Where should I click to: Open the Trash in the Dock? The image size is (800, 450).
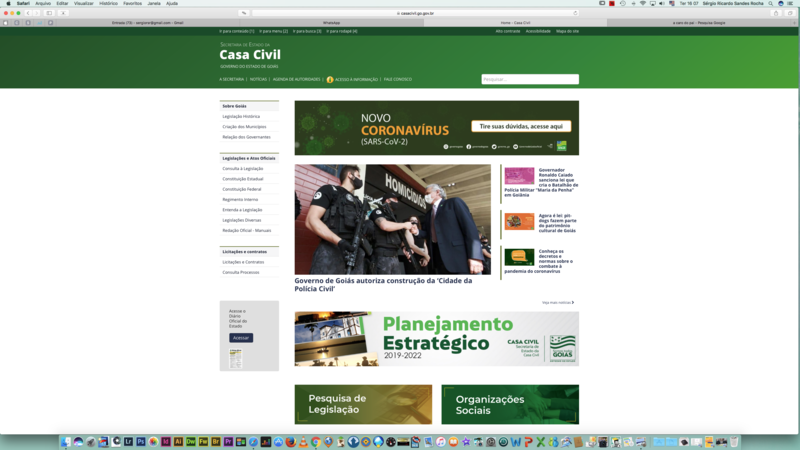[734, 441]
